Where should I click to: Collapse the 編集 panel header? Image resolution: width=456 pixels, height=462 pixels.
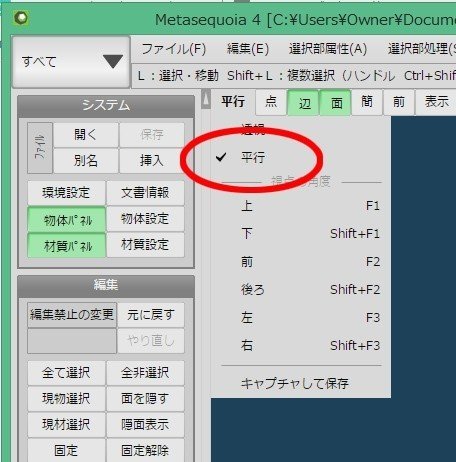click(x=106, y=286)
